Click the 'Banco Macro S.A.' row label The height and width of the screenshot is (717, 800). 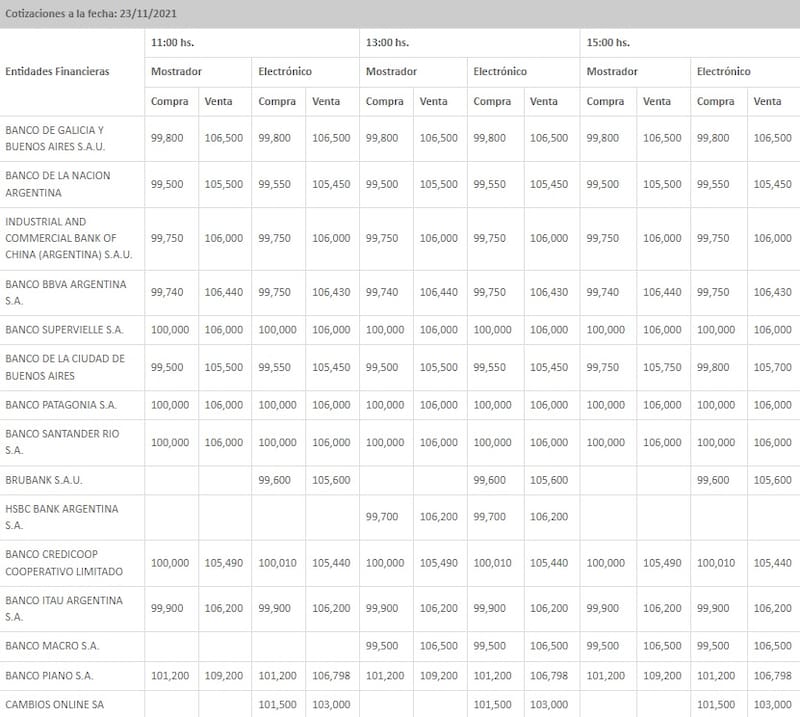click(52, 646)
